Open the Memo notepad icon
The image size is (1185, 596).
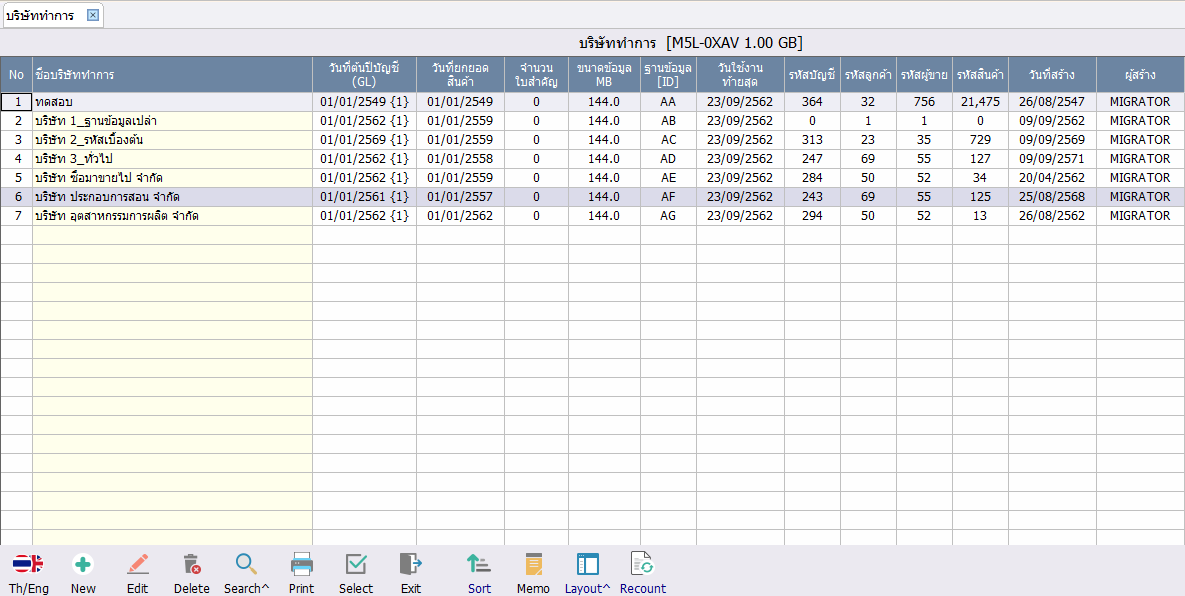(x=534, y=564)
